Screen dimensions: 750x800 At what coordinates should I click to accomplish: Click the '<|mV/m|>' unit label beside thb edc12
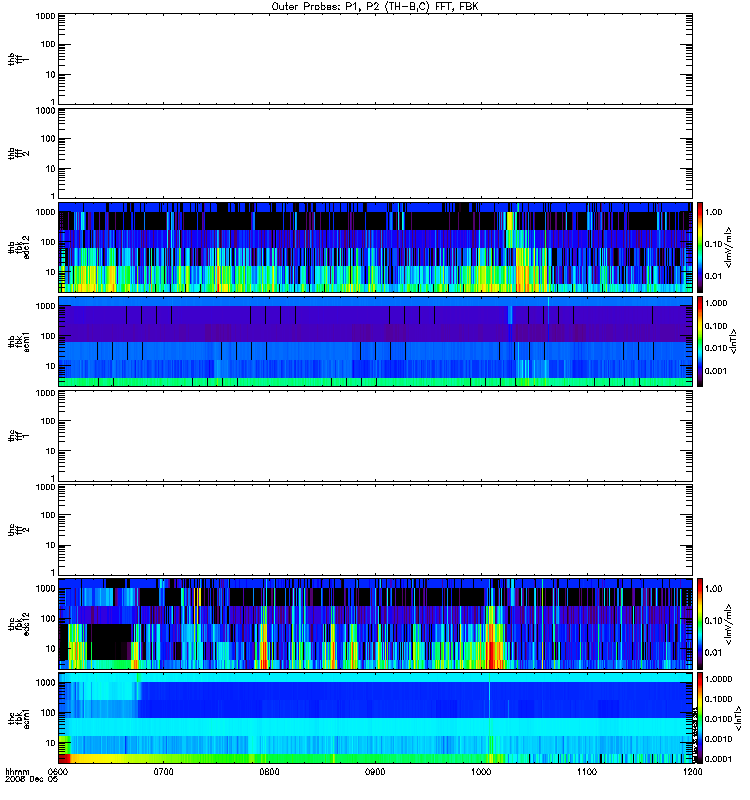pyautogui.click(x=729, y=247)
